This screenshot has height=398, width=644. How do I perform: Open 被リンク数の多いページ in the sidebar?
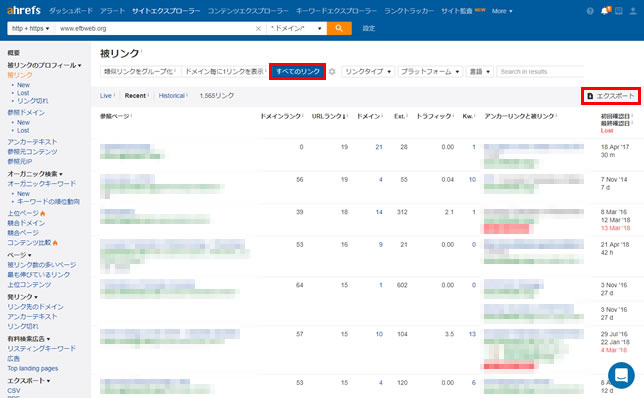pyautogui.click(x=41, y=265)
